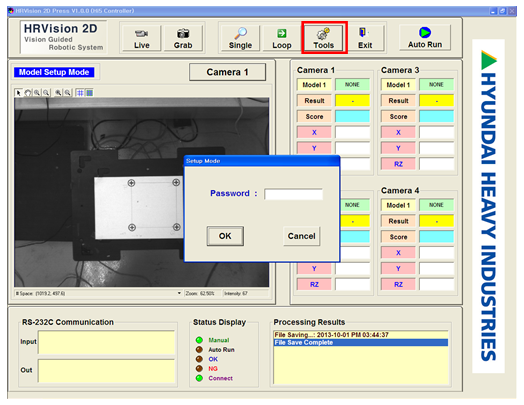Click the NG status indicator light
Screen dimensions: 524x405
click(x=199, y=369)
